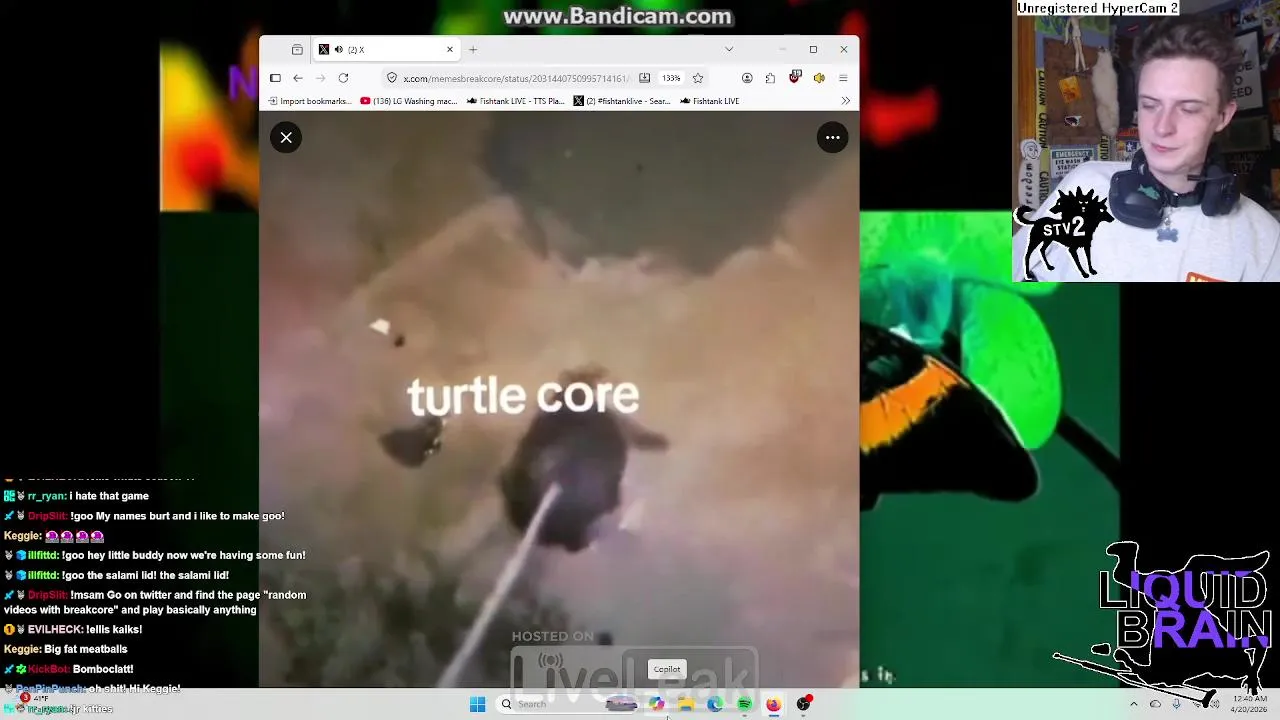The image size is (1280, 720).
Task: Bookmark this page with the star icon
Action: click(698, 78)
